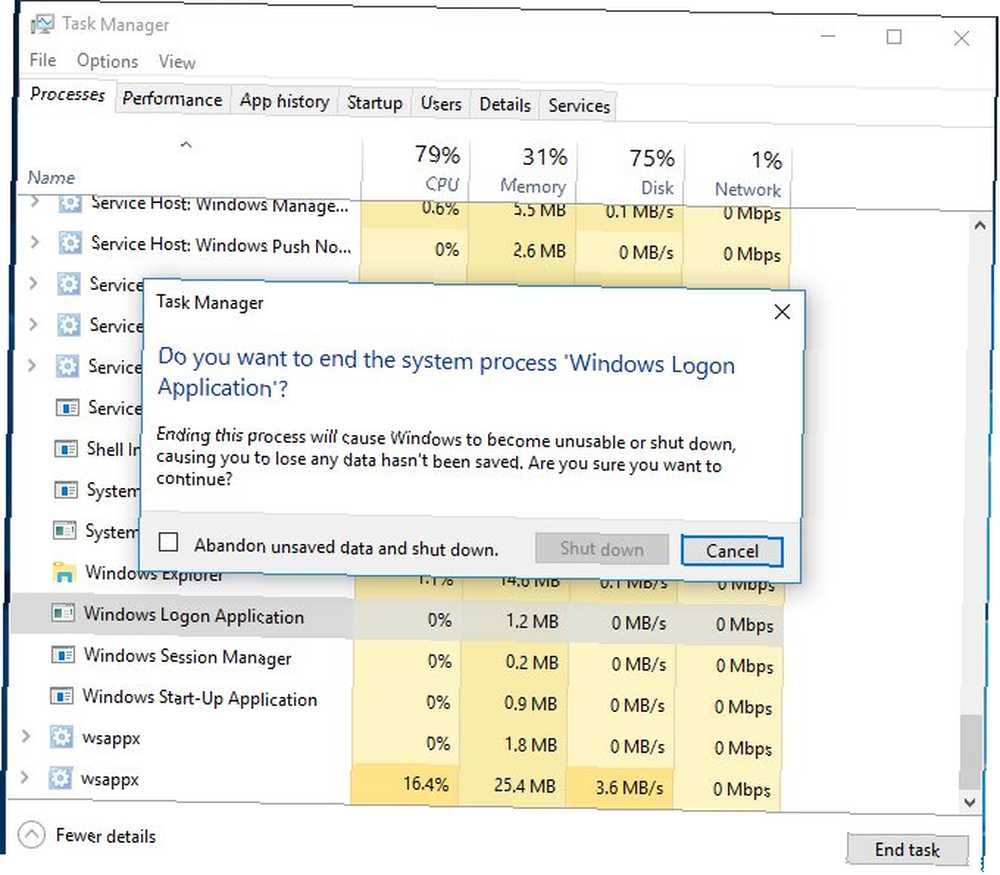Expand the first wsappx row
Viewport: 1000px width, 875px height.
[x=26, y=736]
